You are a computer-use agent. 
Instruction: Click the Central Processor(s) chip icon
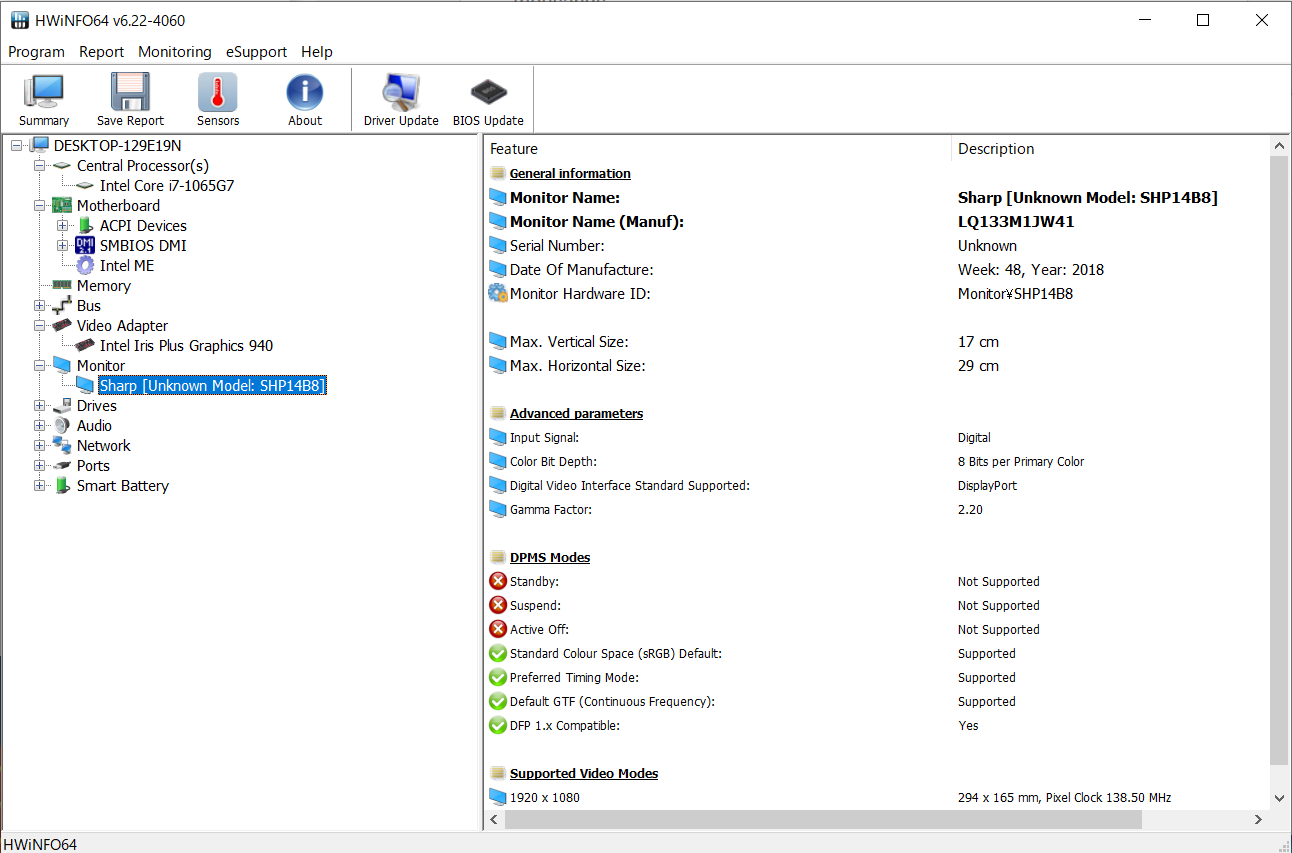(62, 166)
